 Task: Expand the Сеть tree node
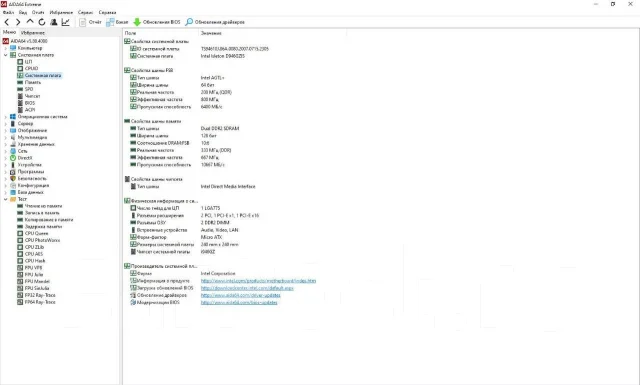tap(5, 151)
